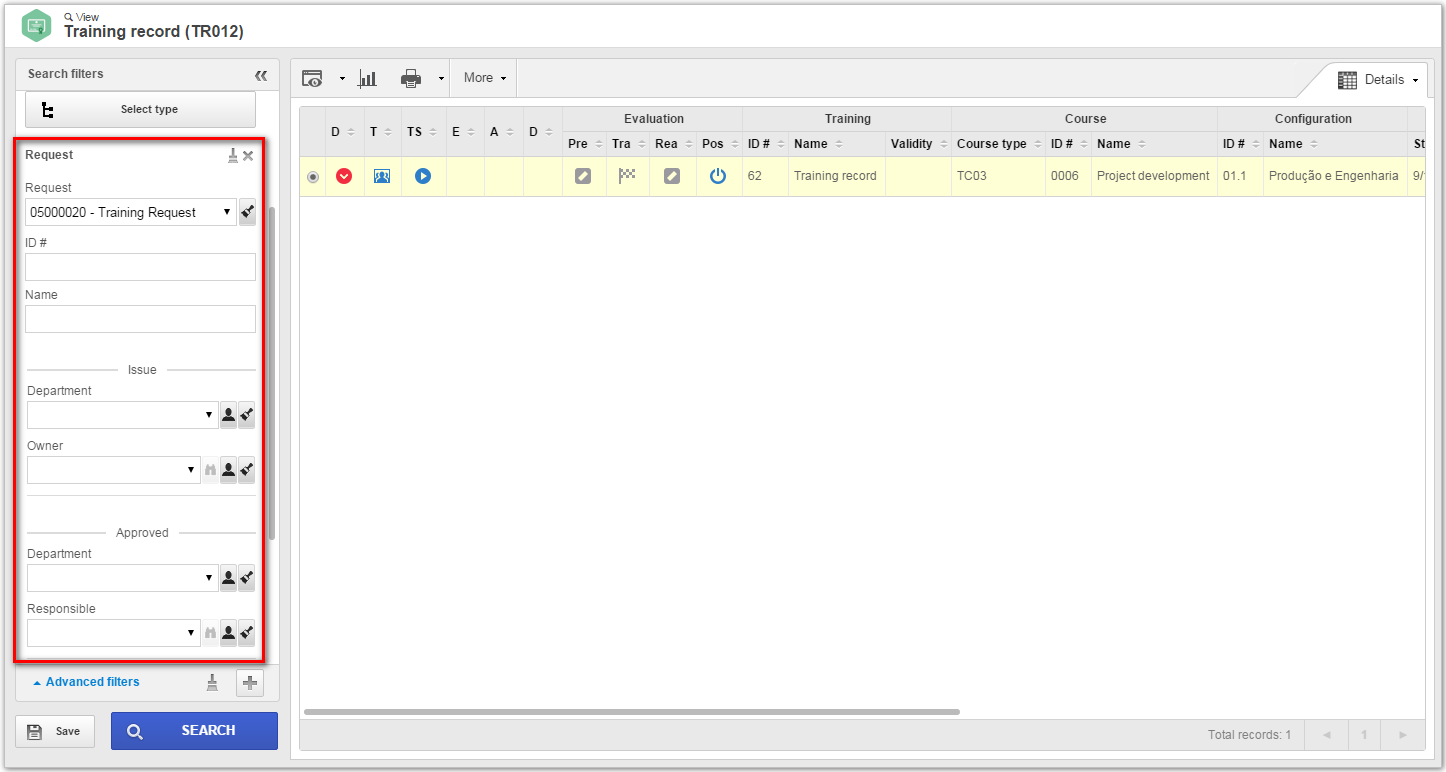Clear the Request filter group with broom icon
This screenshot has height=772, width=1446.
[233, 155]
